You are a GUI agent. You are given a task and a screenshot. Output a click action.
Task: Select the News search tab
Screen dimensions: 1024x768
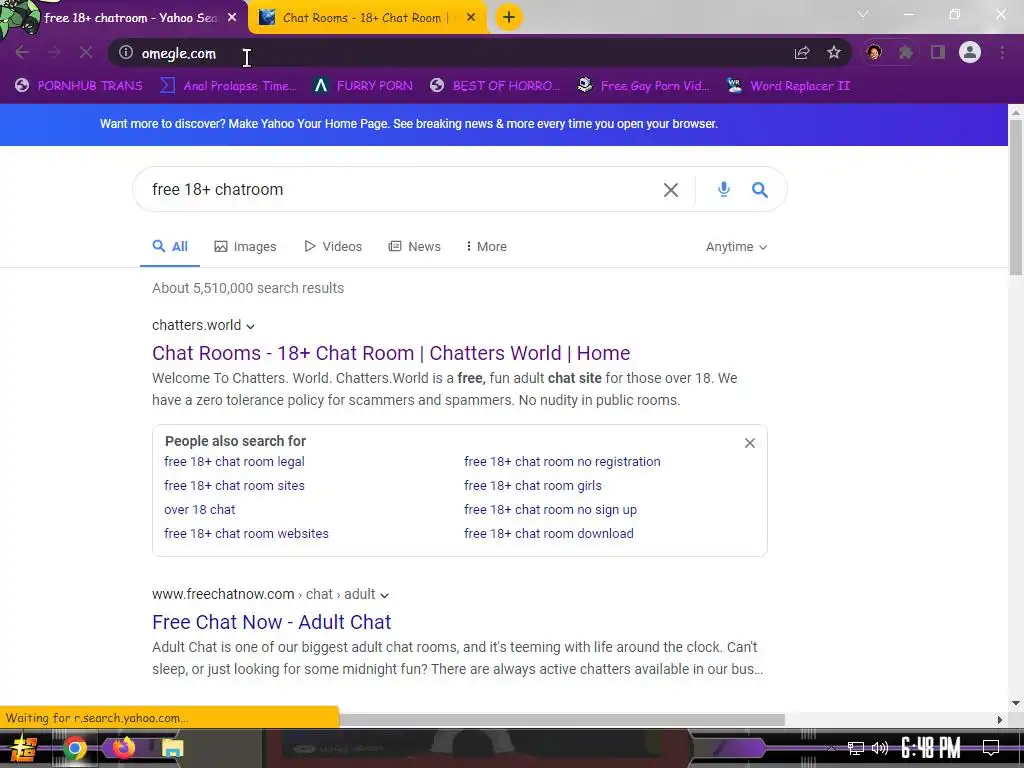click(415, 247)
